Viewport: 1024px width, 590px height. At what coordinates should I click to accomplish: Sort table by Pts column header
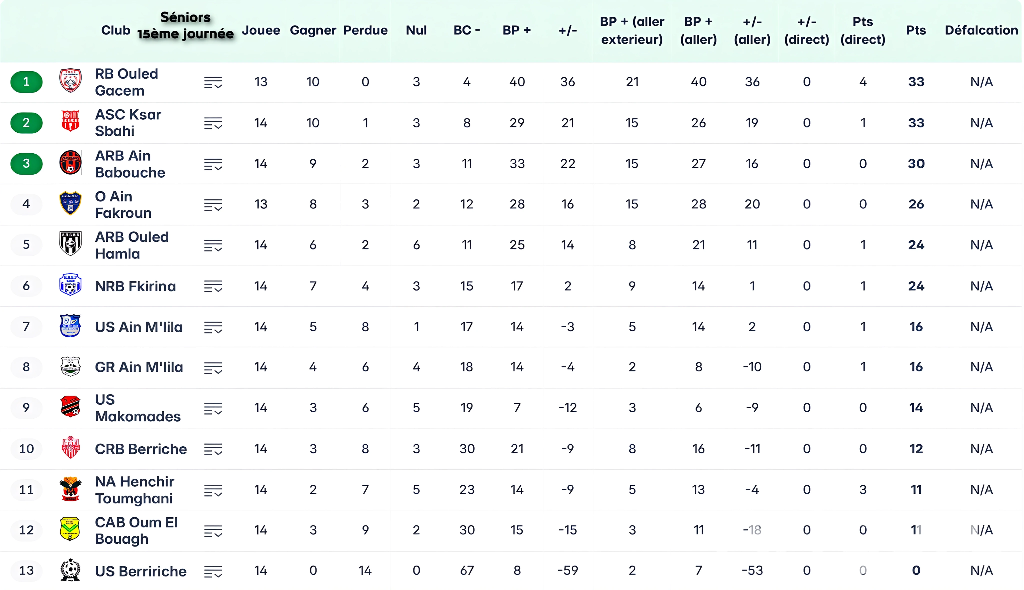(x=916, y=30)
